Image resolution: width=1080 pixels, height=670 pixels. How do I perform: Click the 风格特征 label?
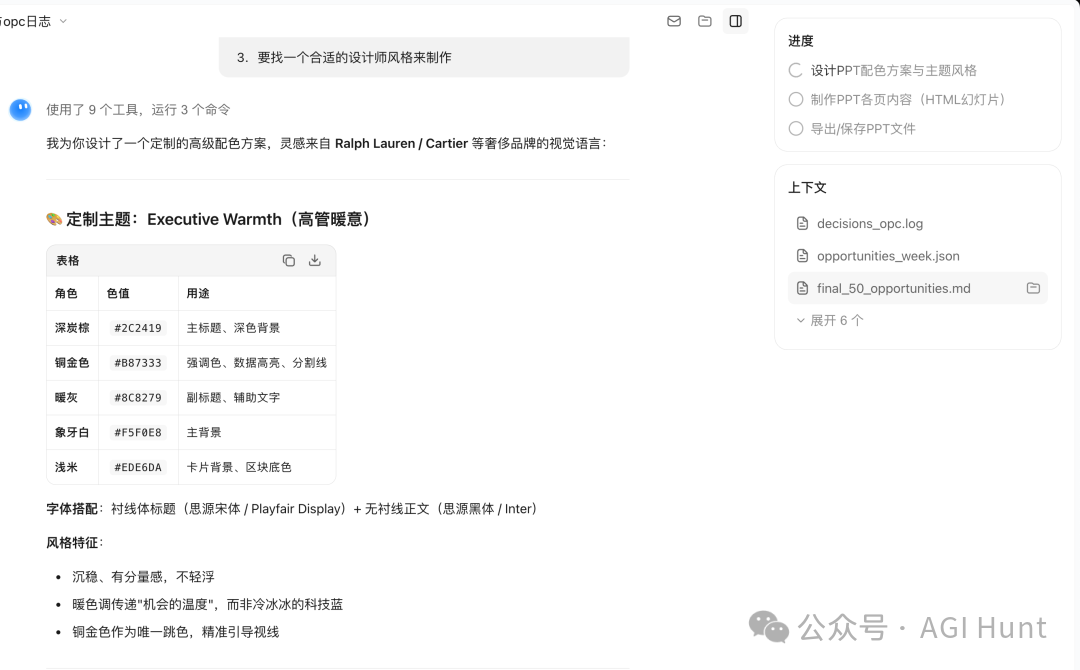pyautogui.click(x=74, y=543)
